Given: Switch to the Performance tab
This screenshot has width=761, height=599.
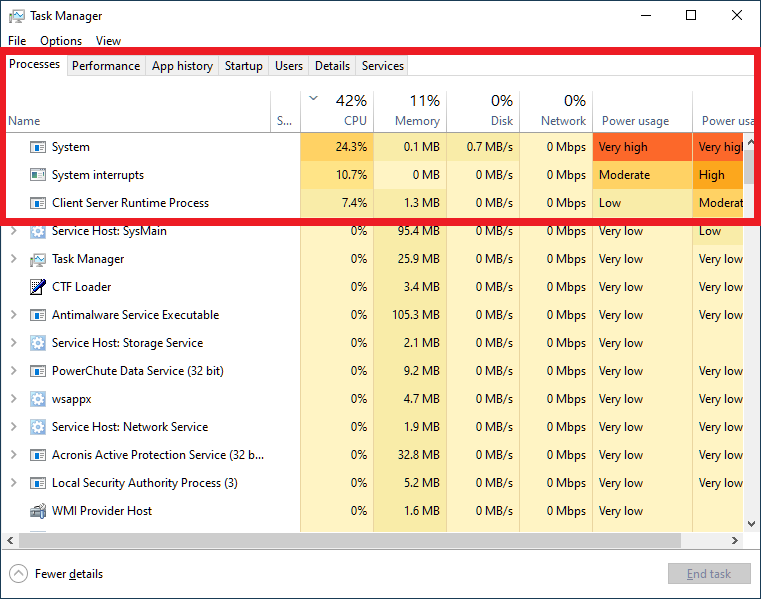Looking at the screenshot, I should click(106, 66).
